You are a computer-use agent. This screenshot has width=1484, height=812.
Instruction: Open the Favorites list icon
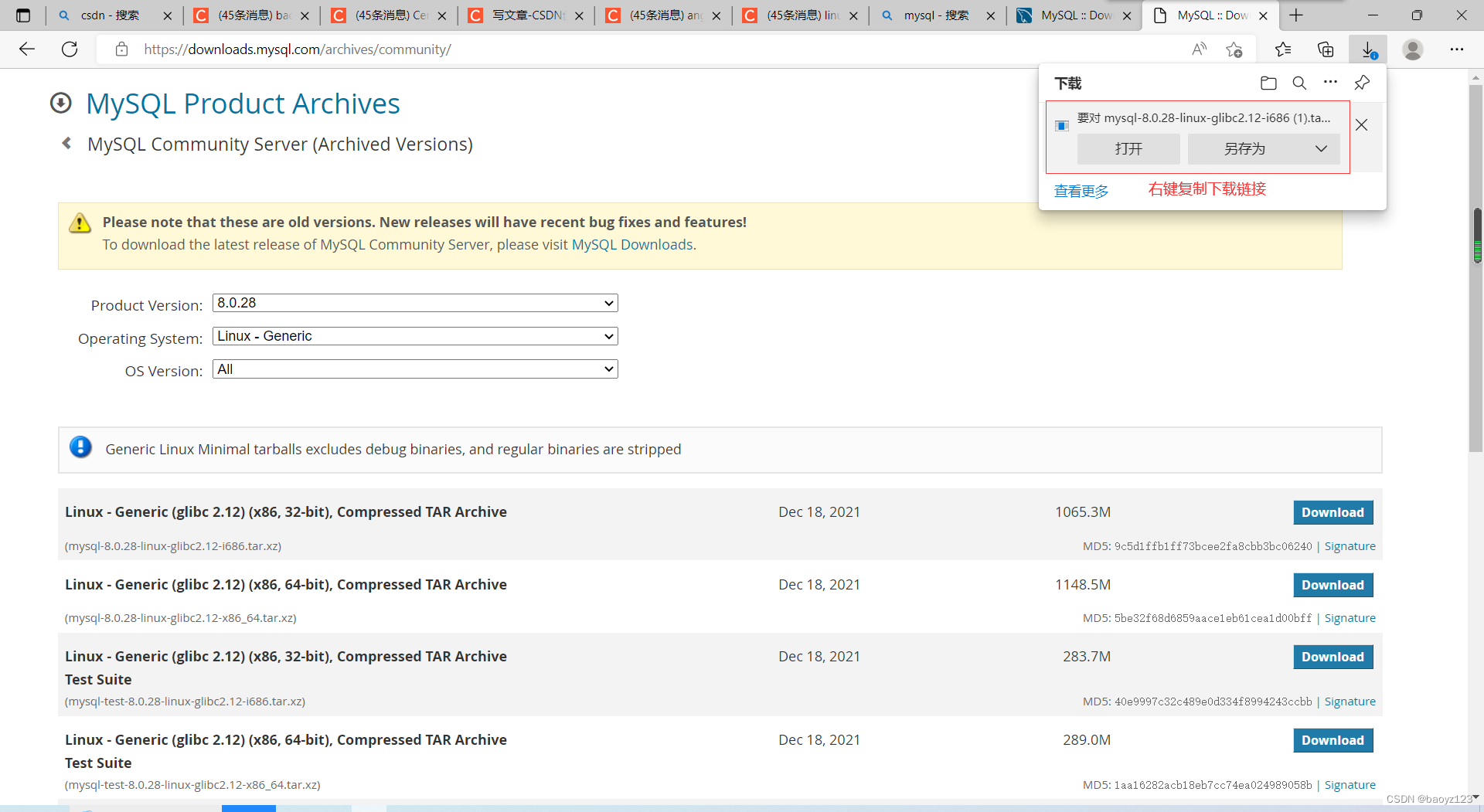pyautogui.click(x=1283, y=49)
